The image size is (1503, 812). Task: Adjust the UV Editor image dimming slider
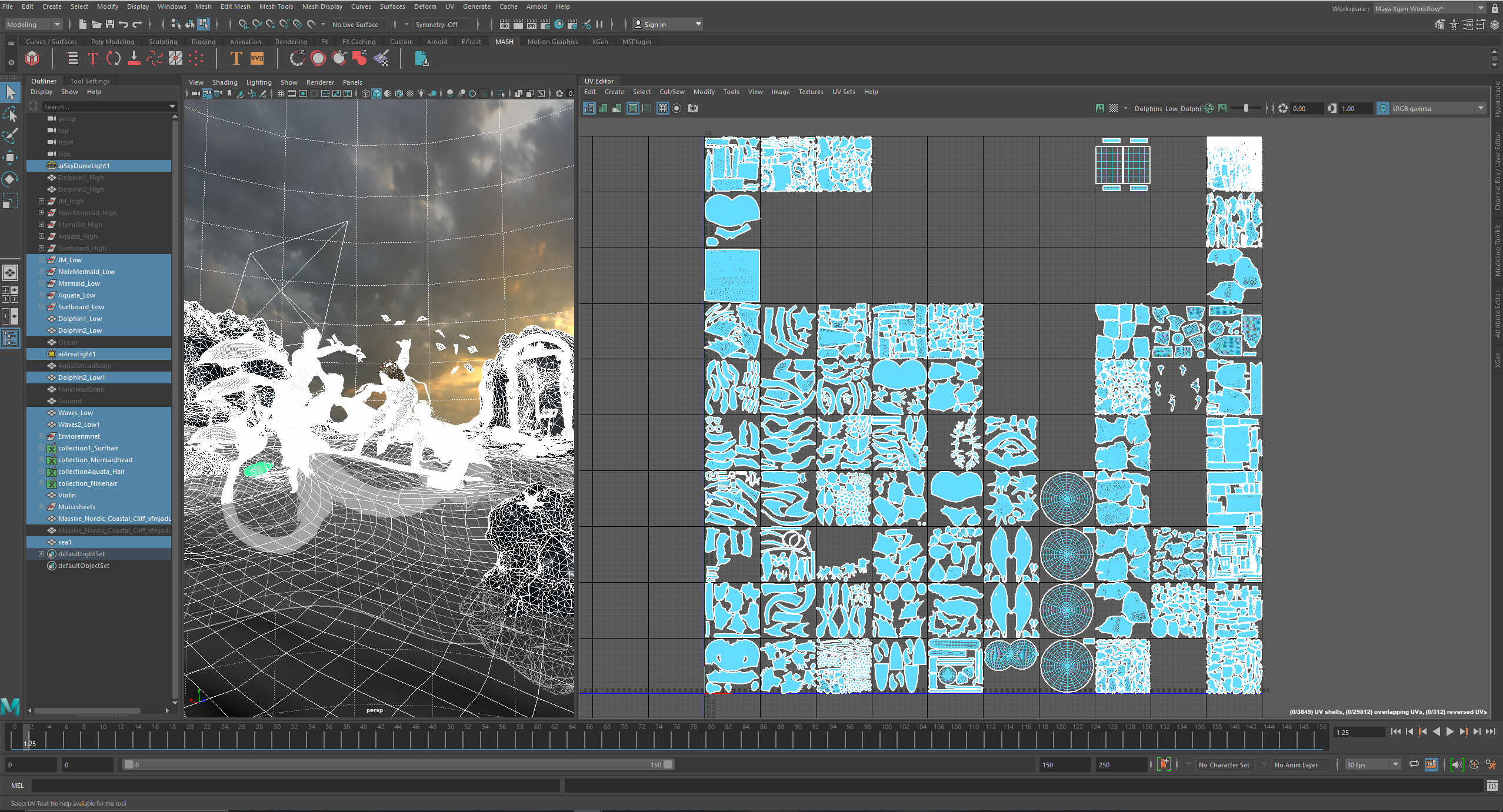click(x=1246, y=108)
